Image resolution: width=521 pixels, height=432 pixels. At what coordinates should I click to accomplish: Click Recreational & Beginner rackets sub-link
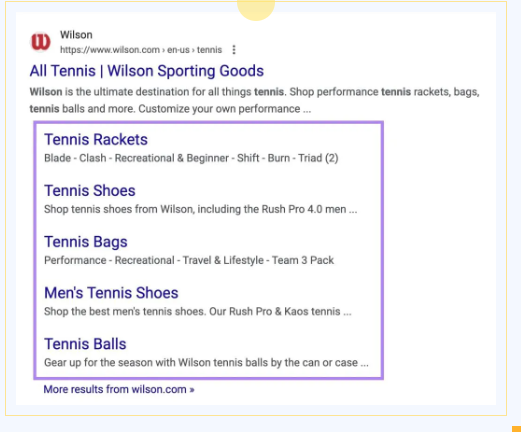(172, 158)
